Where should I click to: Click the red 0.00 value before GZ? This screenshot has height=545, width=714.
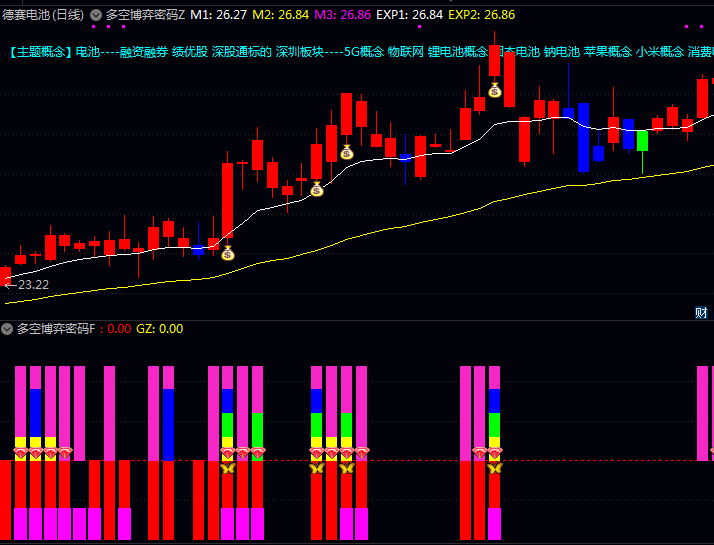(119, 329)
